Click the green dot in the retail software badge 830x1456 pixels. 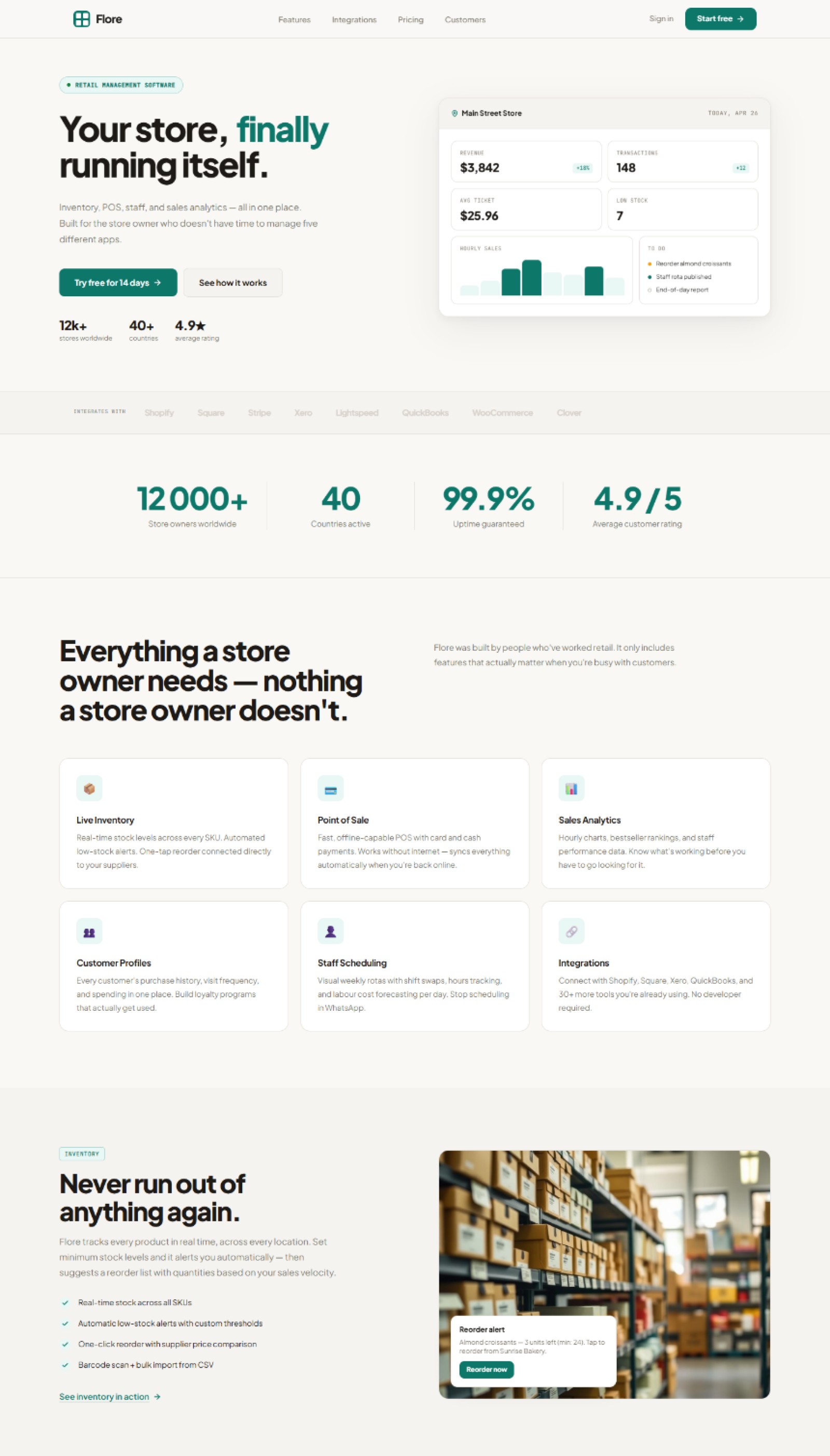click(68, 85)
